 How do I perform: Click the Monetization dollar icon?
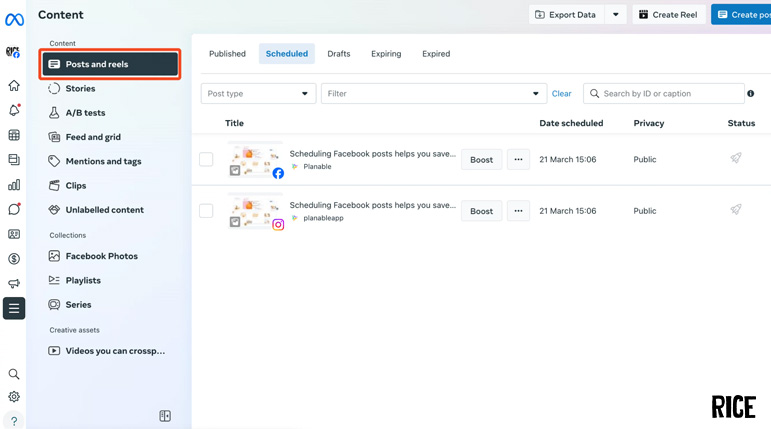point(14,259)
